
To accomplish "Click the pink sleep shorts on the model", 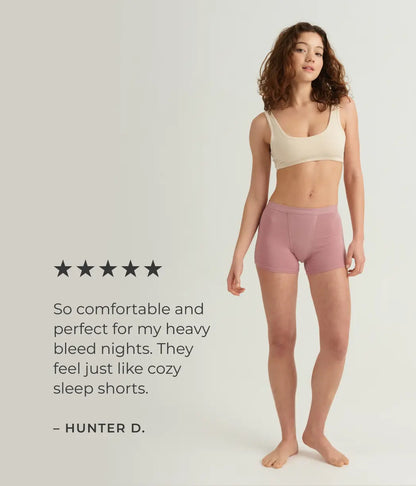I will (300, 237).
